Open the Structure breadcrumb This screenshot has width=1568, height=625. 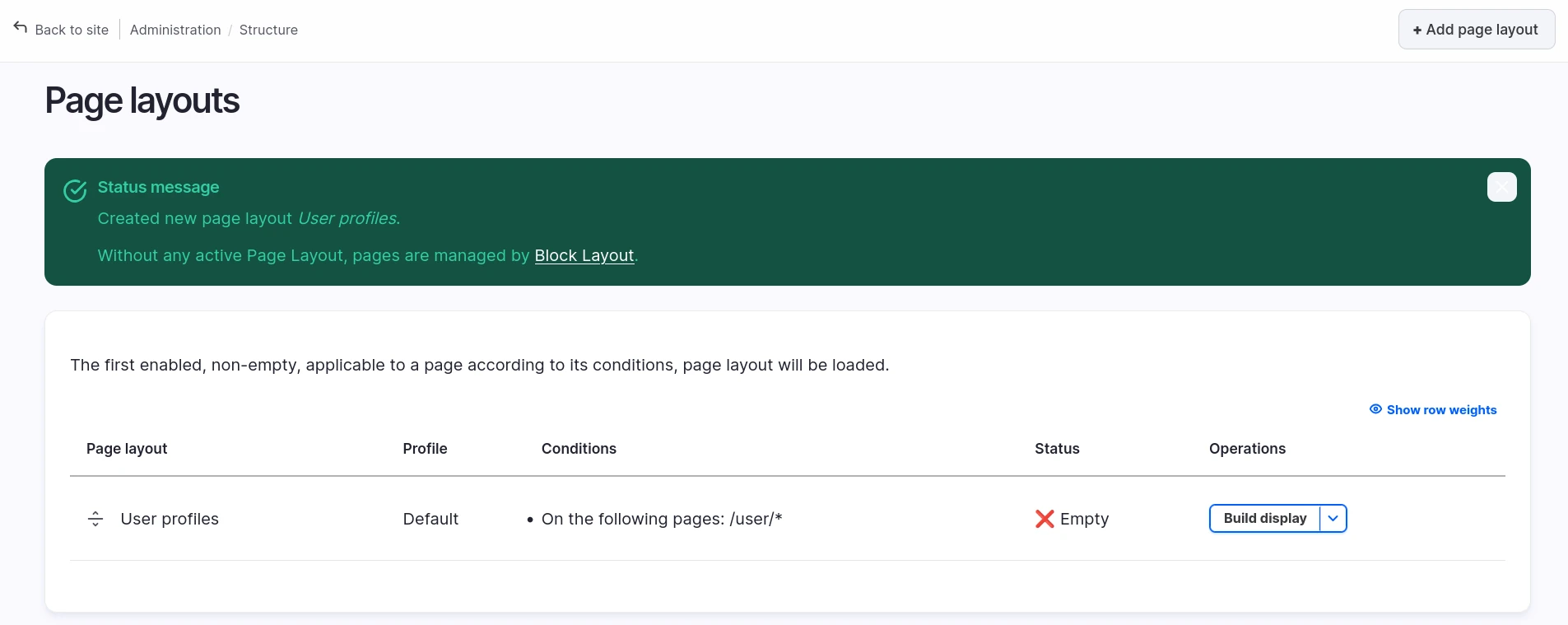pyautogui.click(x=268, y=30)
